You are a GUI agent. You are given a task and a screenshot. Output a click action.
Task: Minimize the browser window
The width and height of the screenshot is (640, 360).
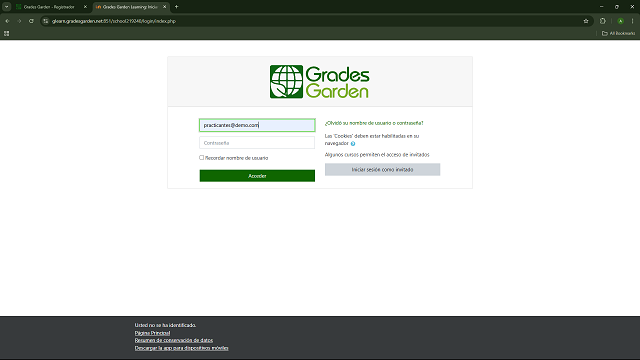point(601,7)
